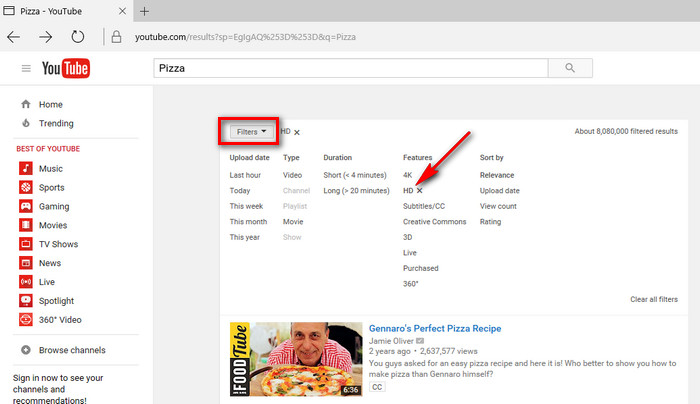Select the Video type filter

[292, 175]
